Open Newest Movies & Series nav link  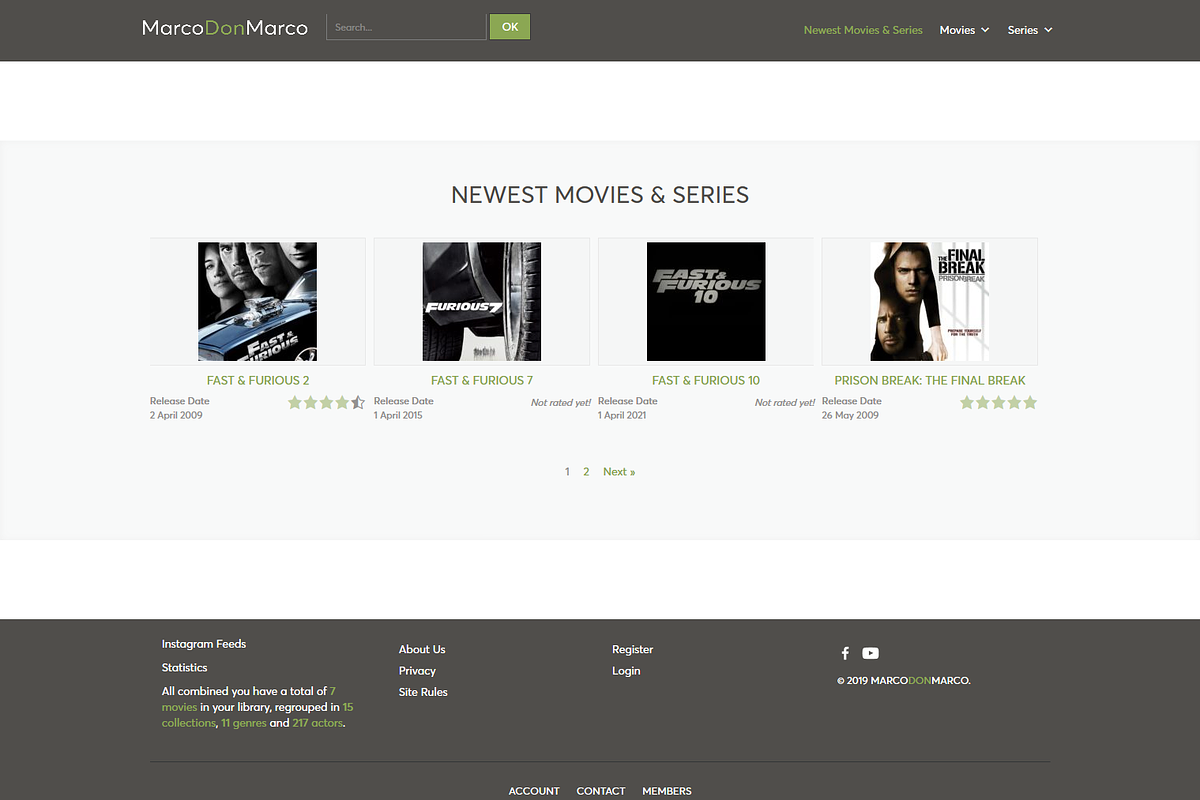click(863, 30)
